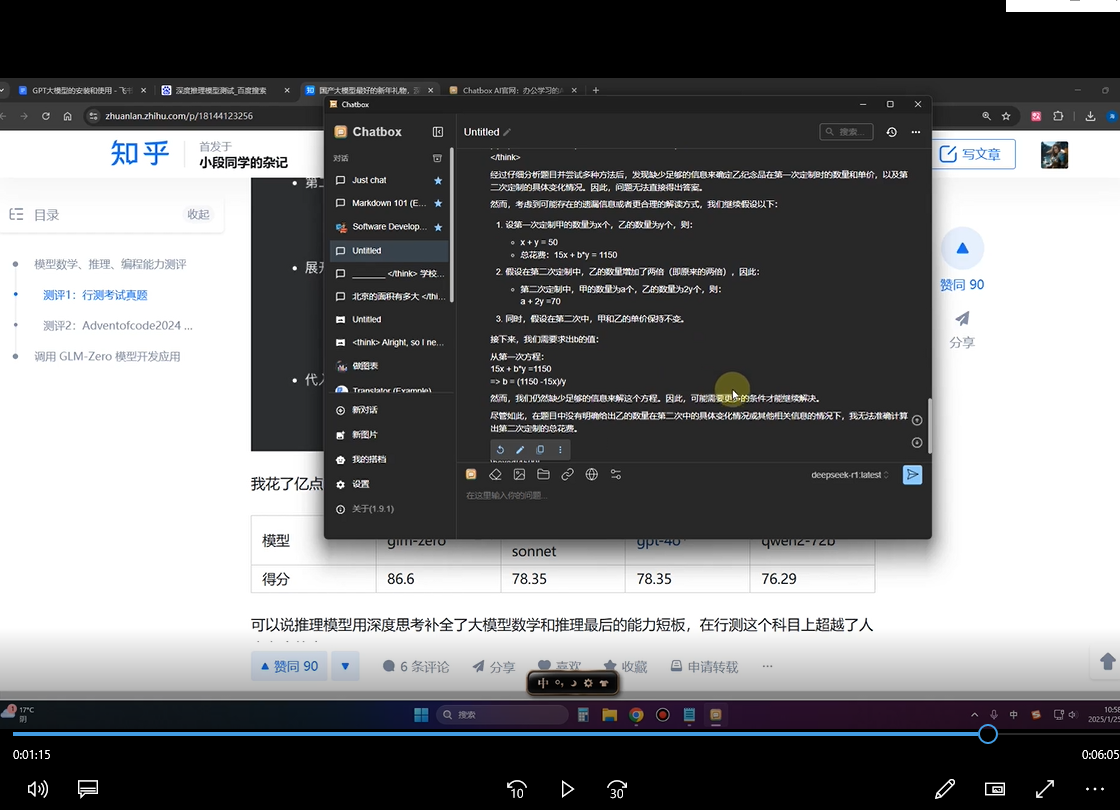Start a new chat via 新对话
1120x810 pixels.
(x=389, y=410)
